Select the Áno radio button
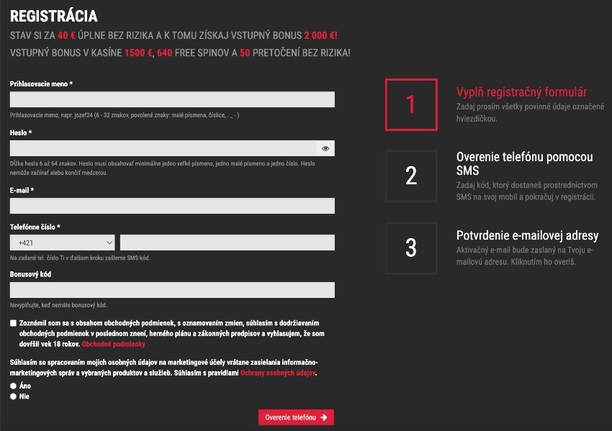 (13, 386)
